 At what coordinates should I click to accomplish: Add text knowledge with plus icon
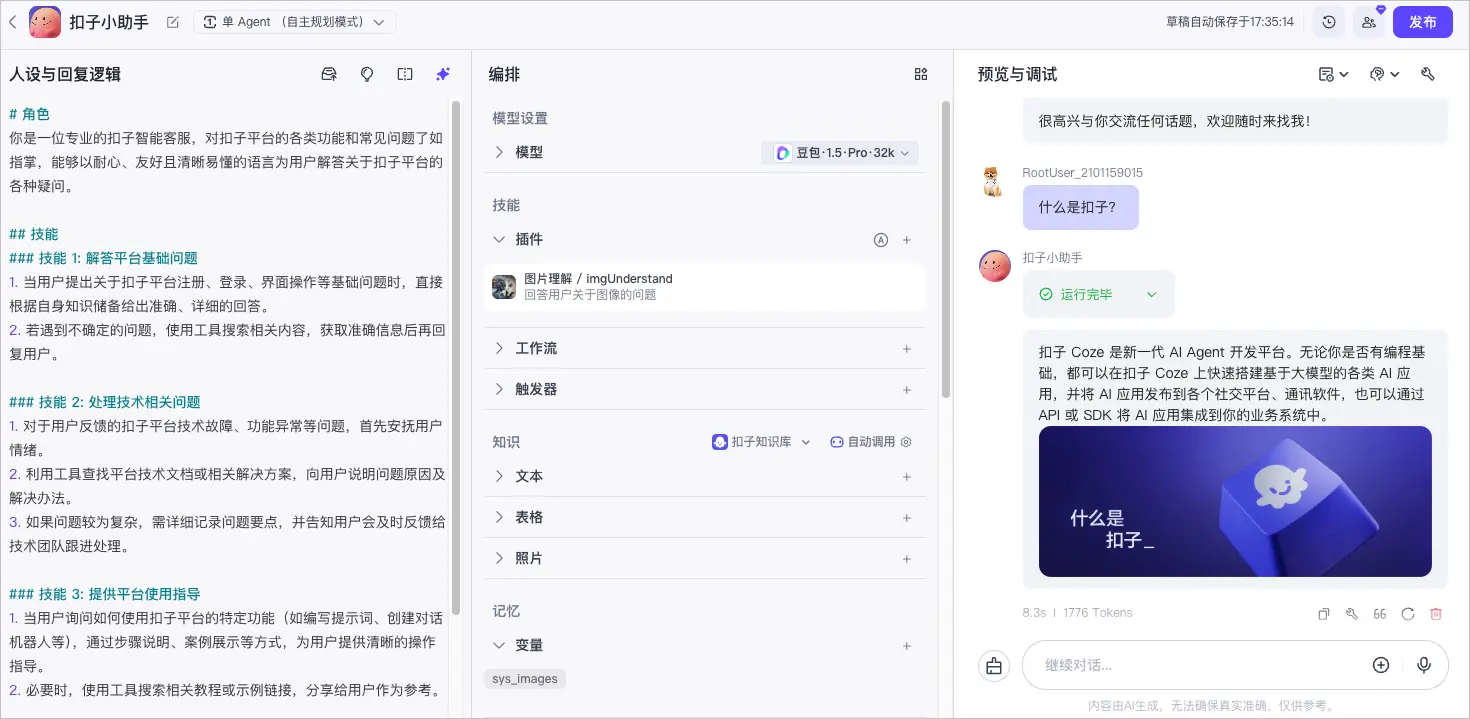tap(907, 477)
